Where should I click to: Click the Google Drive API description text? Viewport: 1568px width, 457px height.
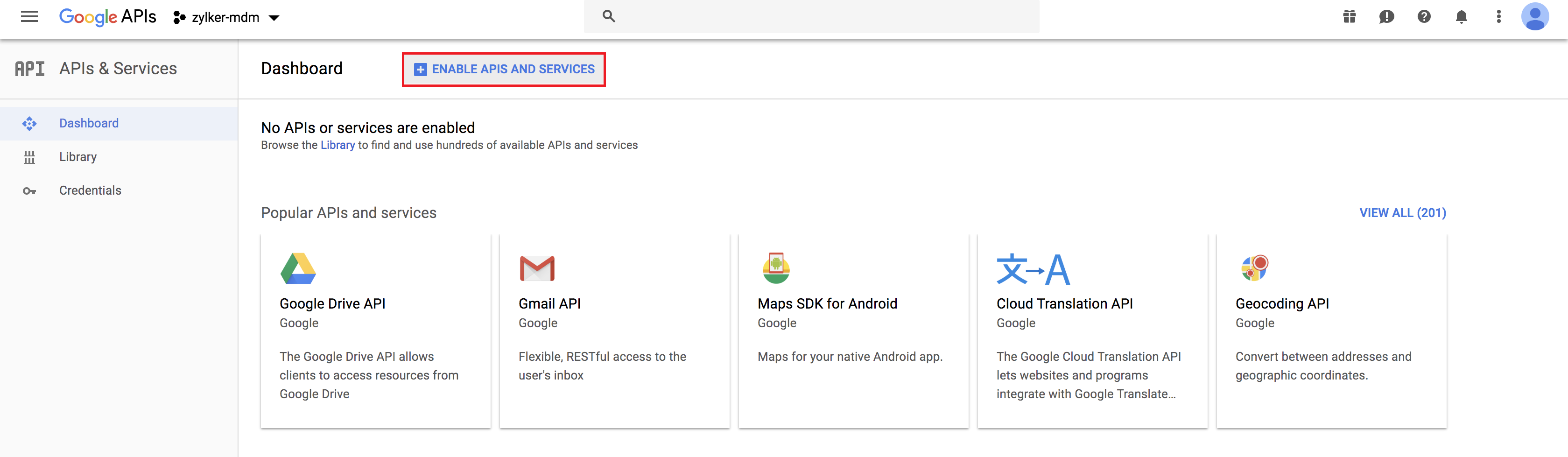pyautogui.click(x=369, y=375)
